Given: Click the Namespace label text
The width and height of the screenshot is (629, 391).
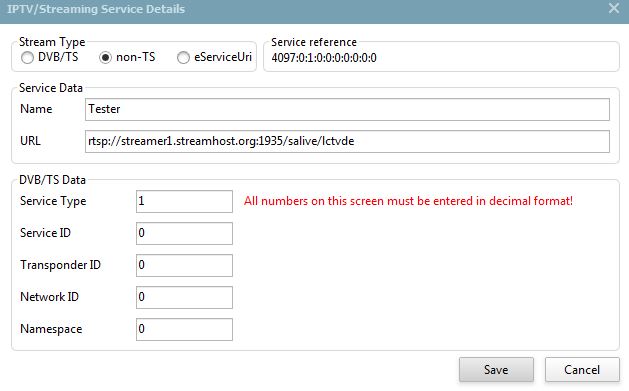Looking at the screenshot, I should (x=51, y=329).
